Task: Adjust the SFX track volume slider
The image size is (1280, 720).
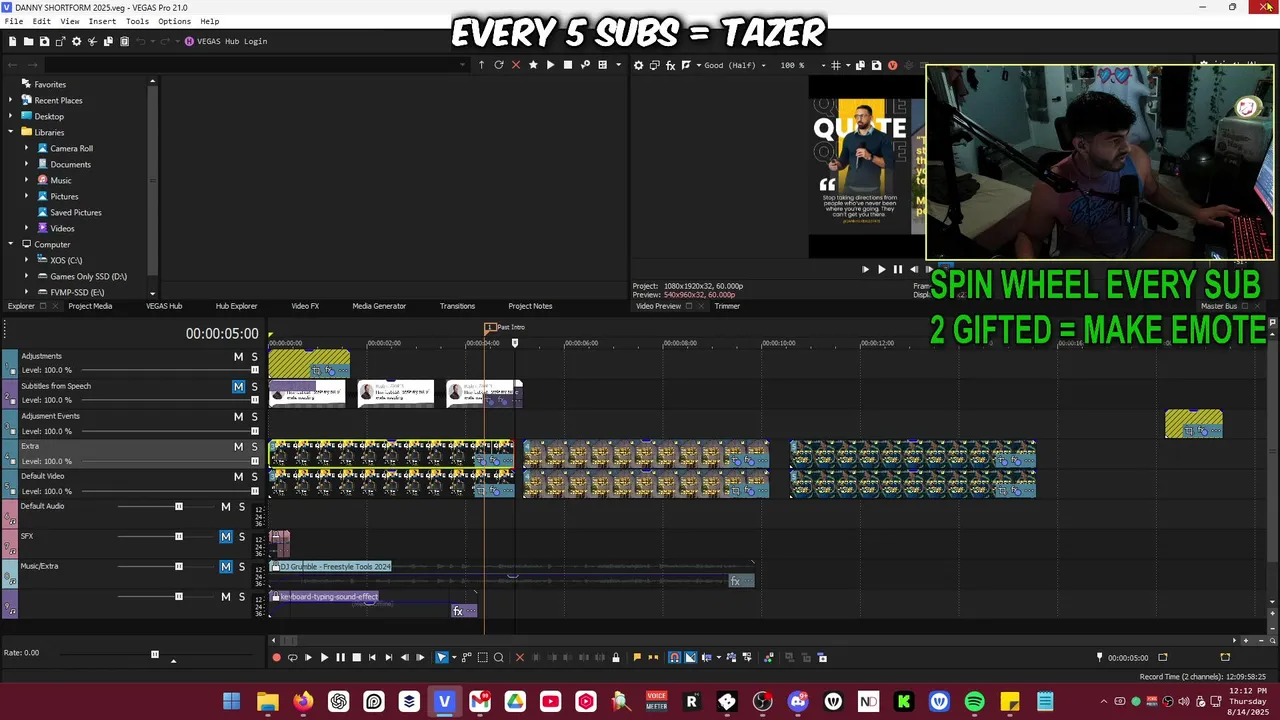Action: (x=179, y=537)
